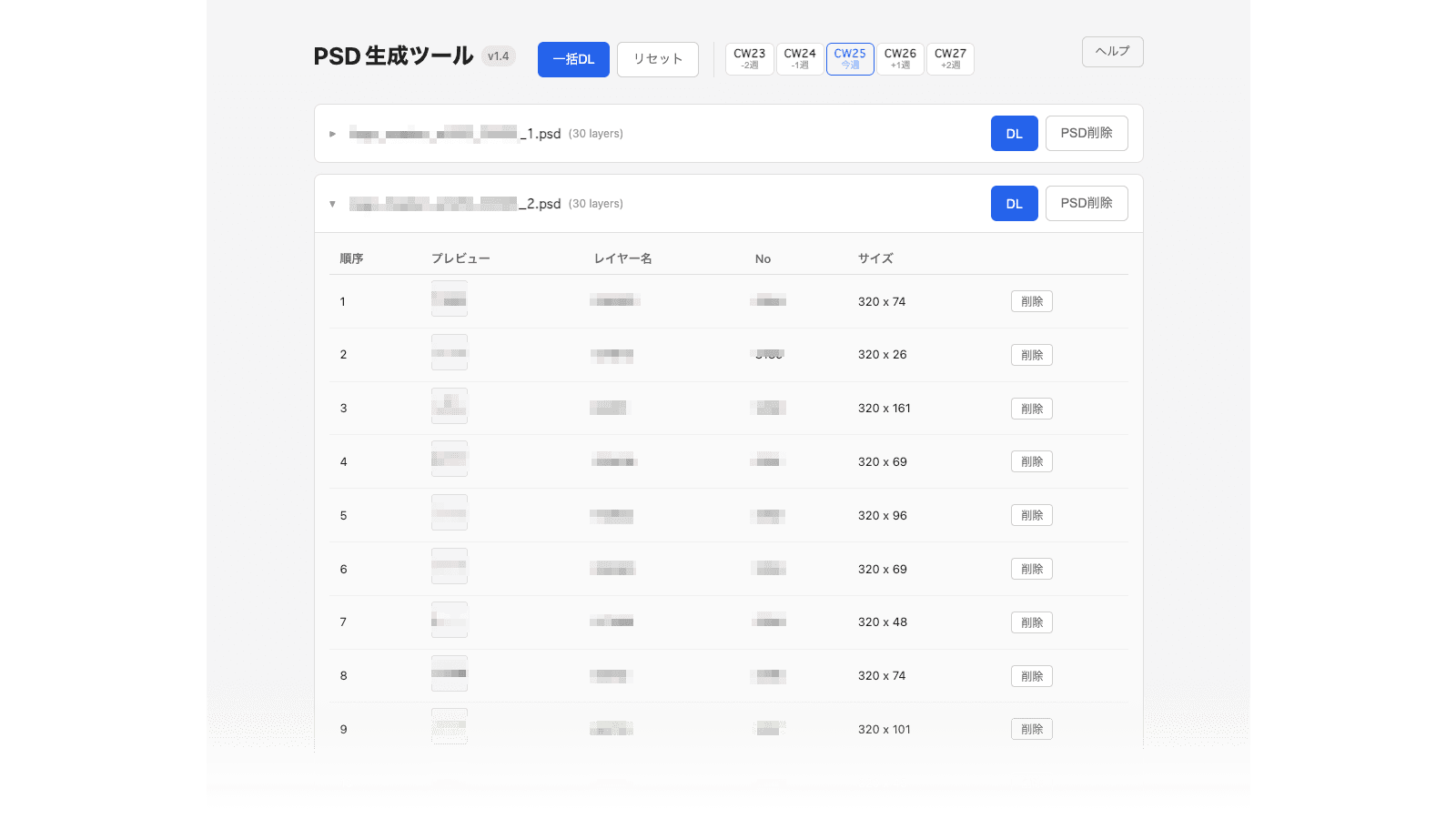Switch to the CW23 week tab
This screenshot has width=1456, height=819.
[750, 59]
